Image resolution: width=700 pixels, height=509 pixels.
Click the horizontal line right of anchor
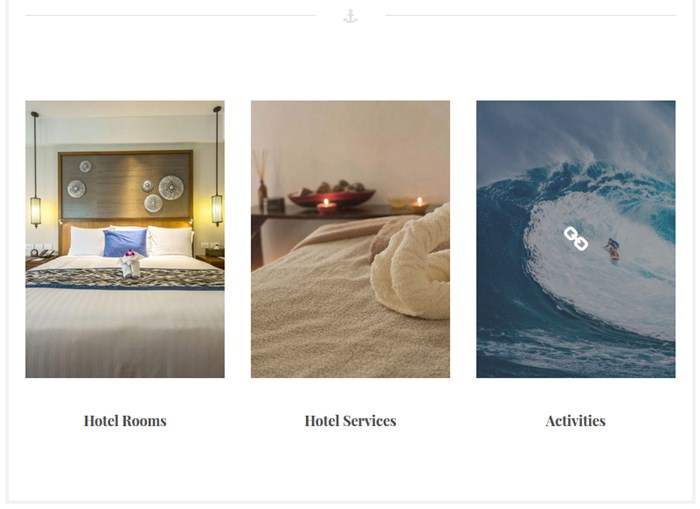point(530,15)
